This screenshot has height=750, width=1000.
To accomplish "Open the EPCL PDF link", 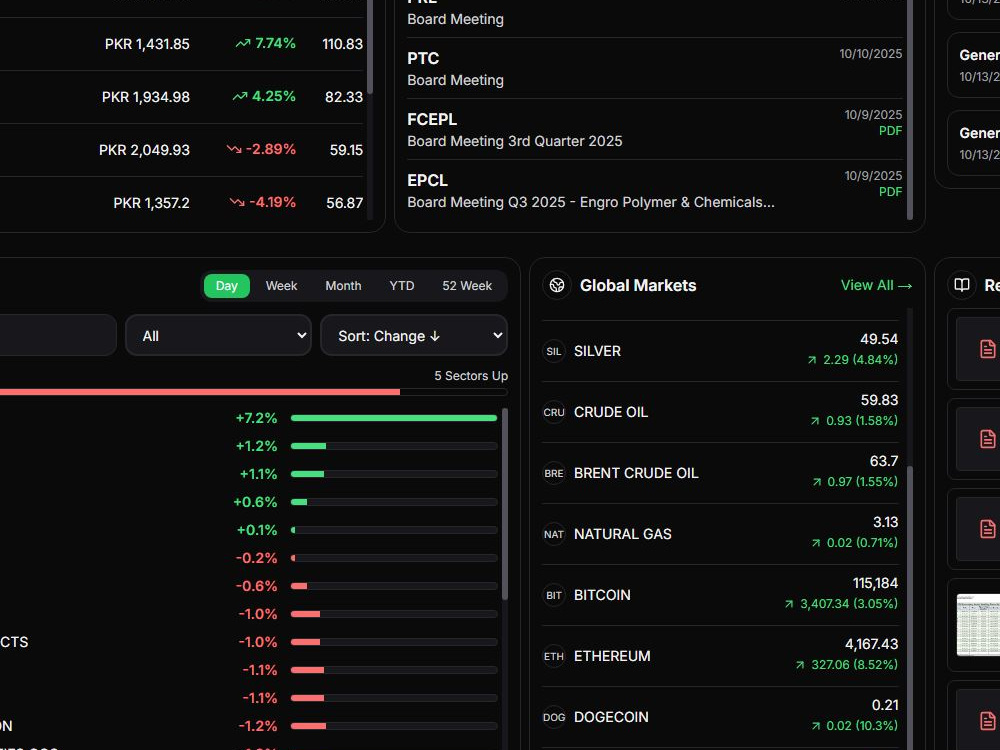I will [x=890, y=192].
